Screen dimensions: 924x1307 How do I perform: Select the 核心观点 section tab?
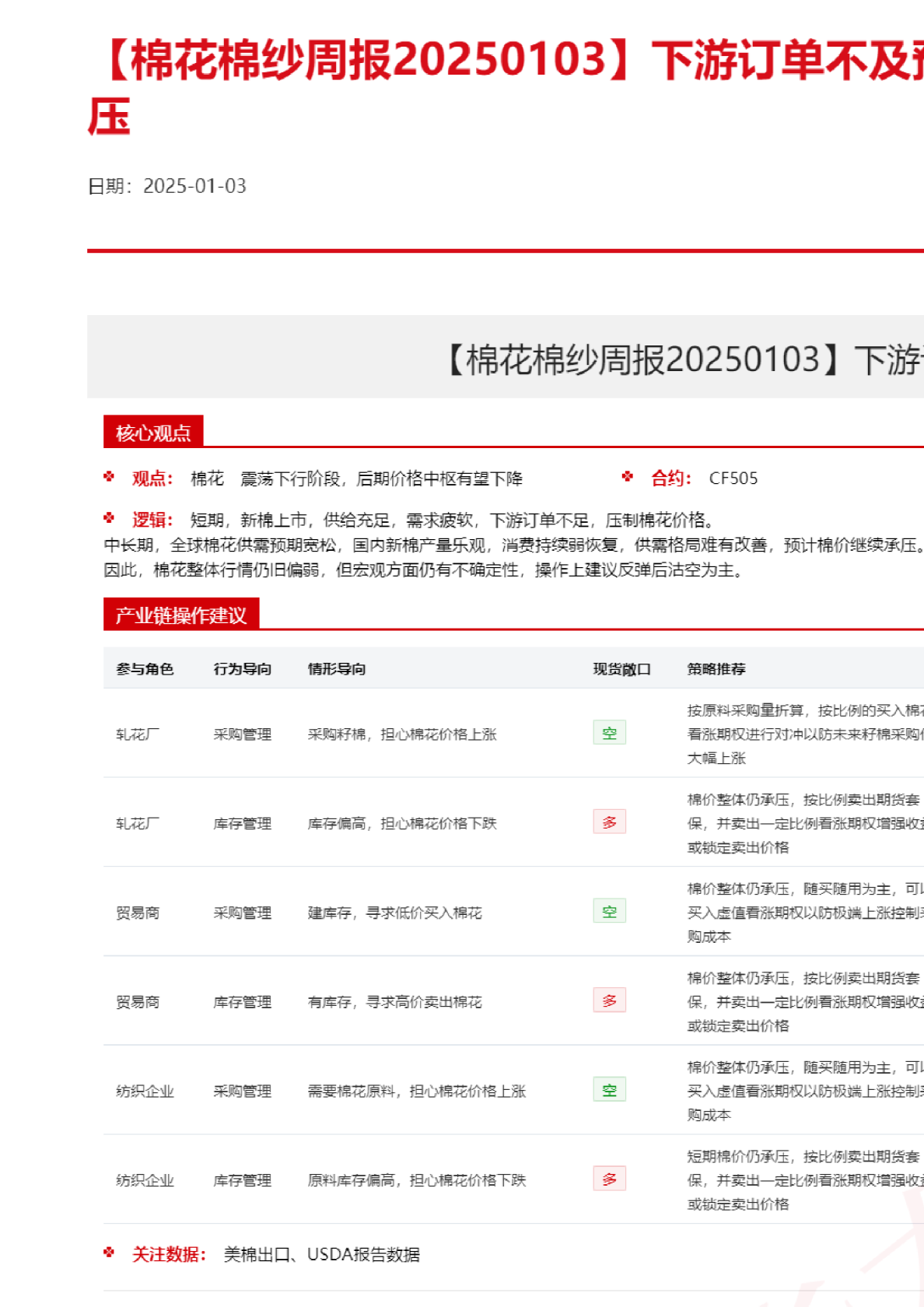coord(153,433)
